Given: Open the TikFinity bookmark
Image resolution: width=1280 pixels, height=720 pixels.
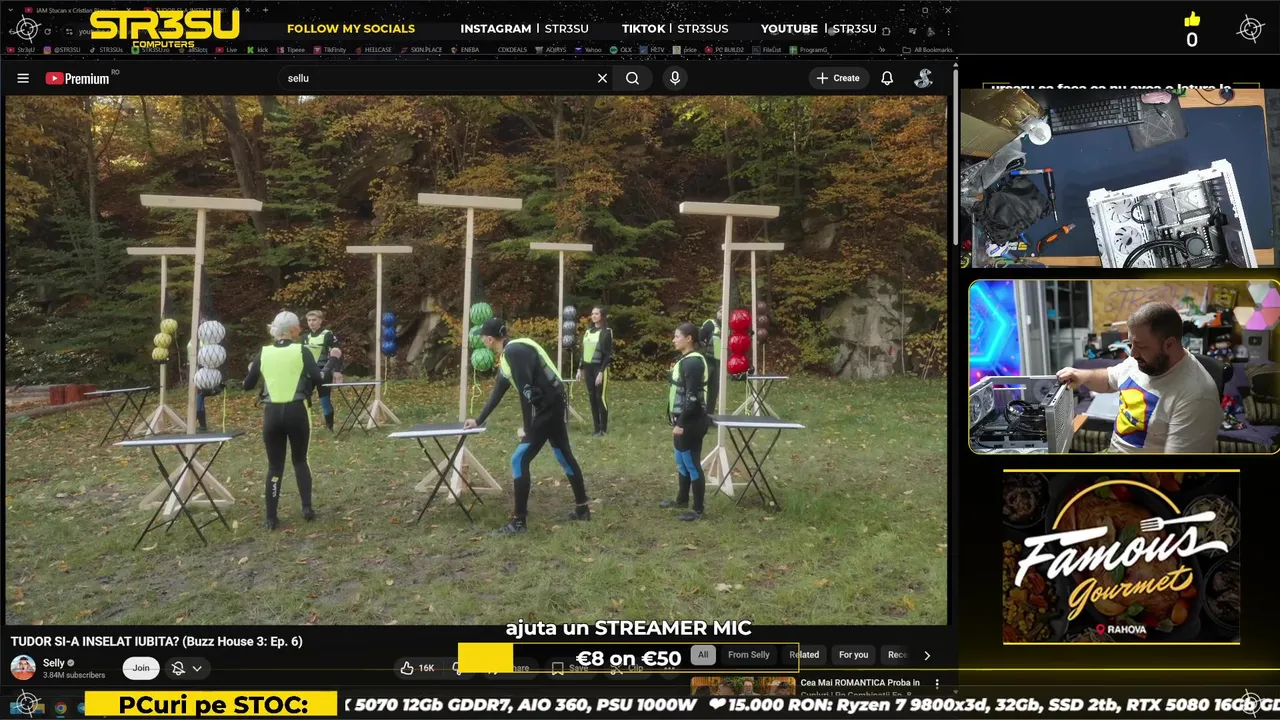Looking at the screenshot, I should coord(329,50).
